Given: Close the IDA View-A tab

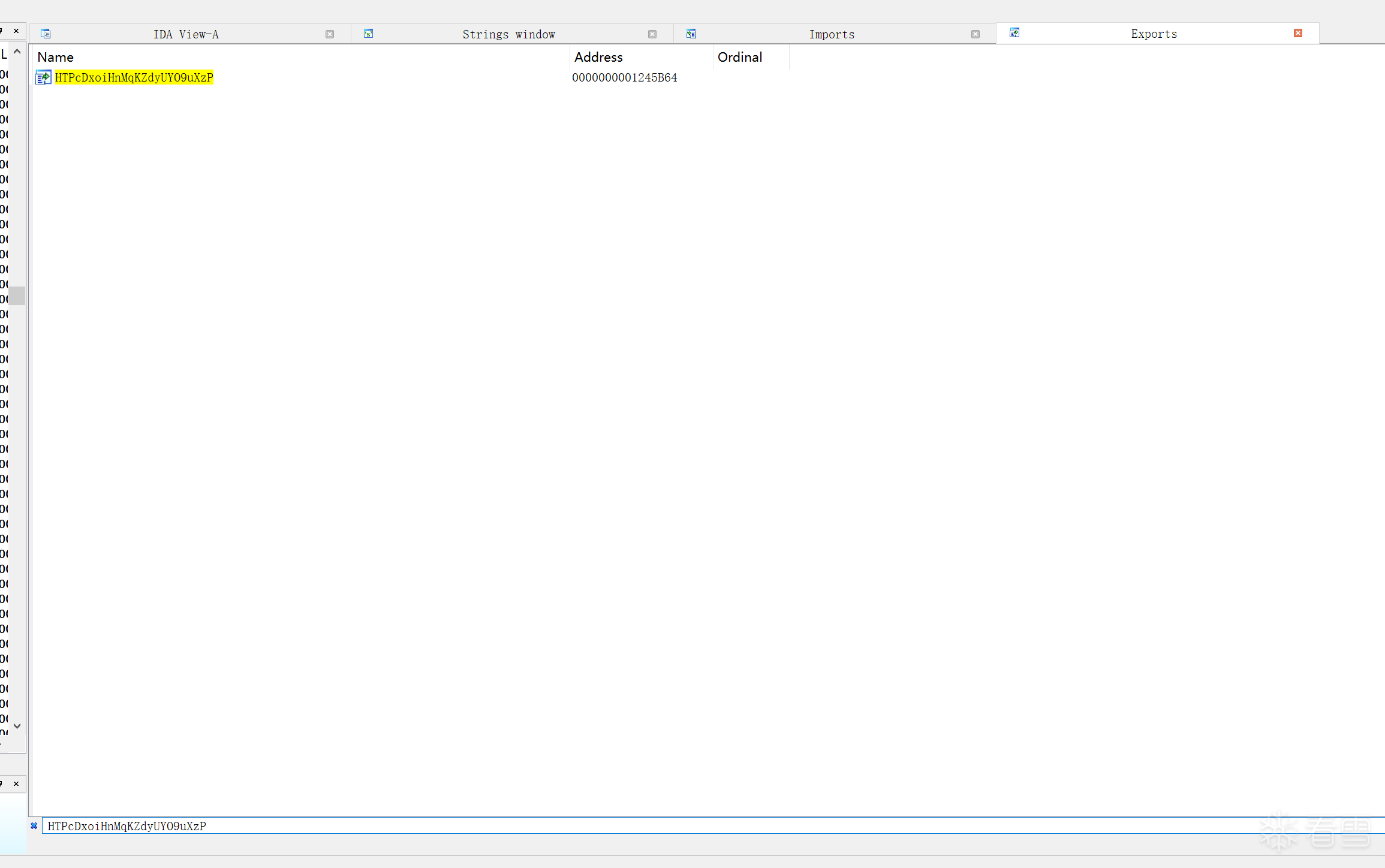Looking at the screenshot, I should [330, 34].
